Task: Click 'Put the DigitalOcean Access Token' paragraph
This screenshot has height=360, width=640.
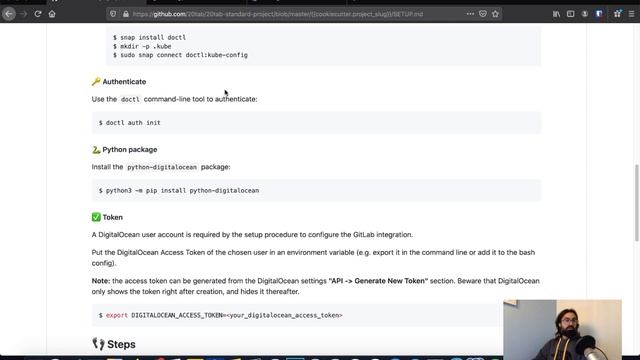Action: point(313,258)
